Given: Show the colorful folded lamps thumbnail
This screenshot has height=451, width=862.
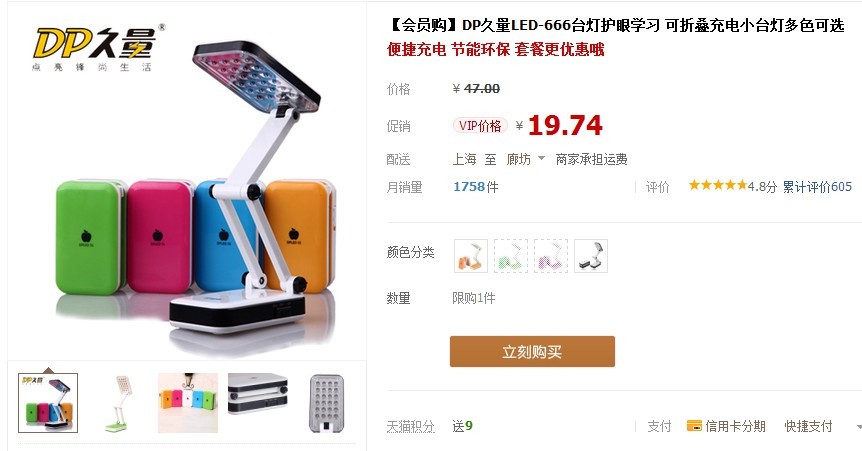Looking at the screenshot, I should click(x=188, y=403).
